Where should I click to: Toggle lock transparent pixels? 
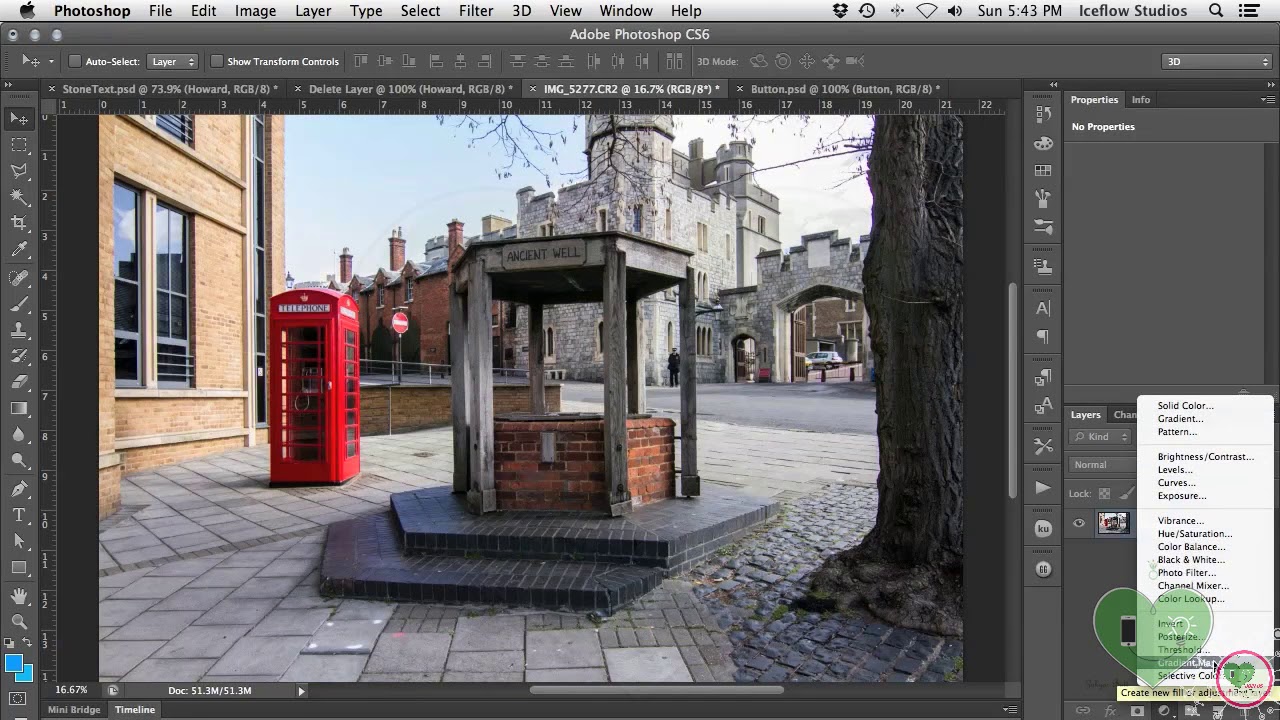[1104, 493]
